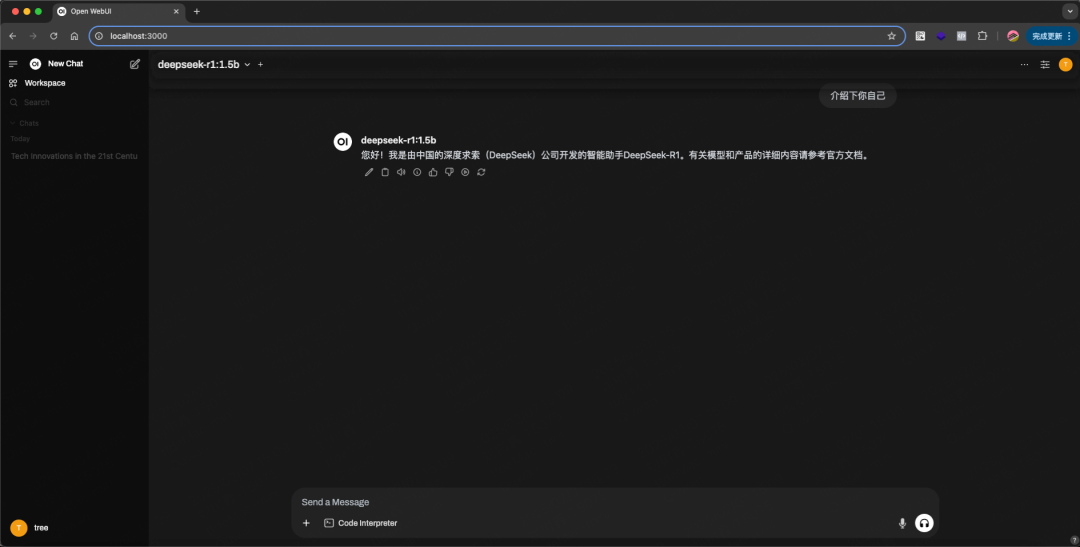This screenshot has height=547, width=1080.
Task: Click the user message bubble '介绍下你自己'
Action: tap(858, 96)
